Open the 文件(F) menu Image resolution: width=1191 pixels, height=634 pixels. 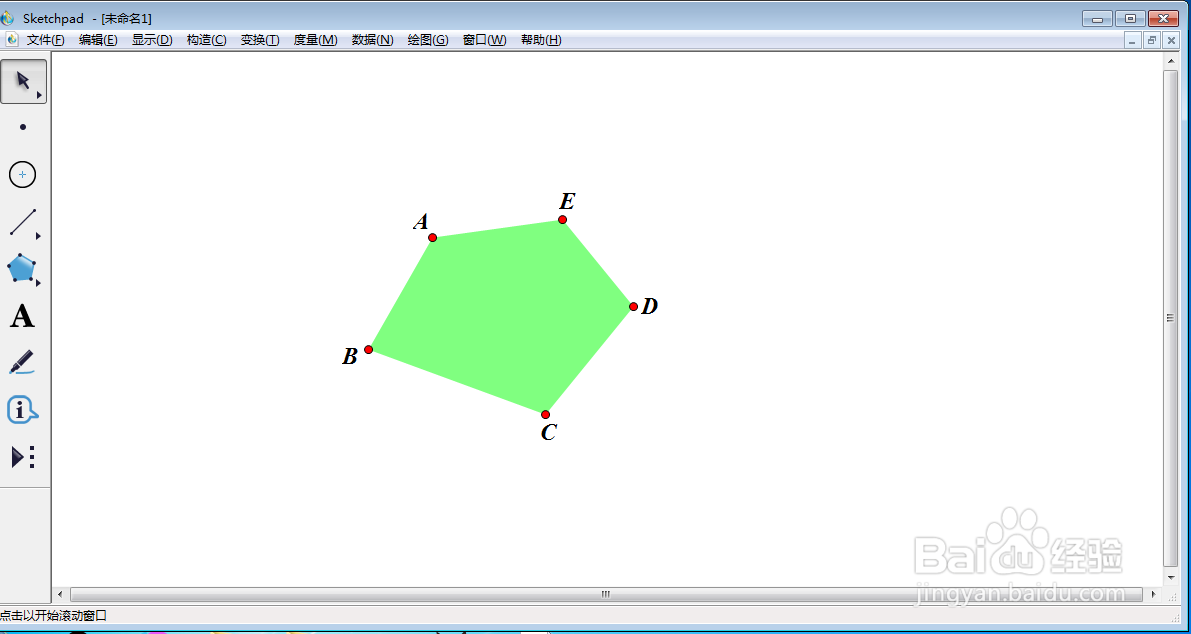click(x=46, y=40)
